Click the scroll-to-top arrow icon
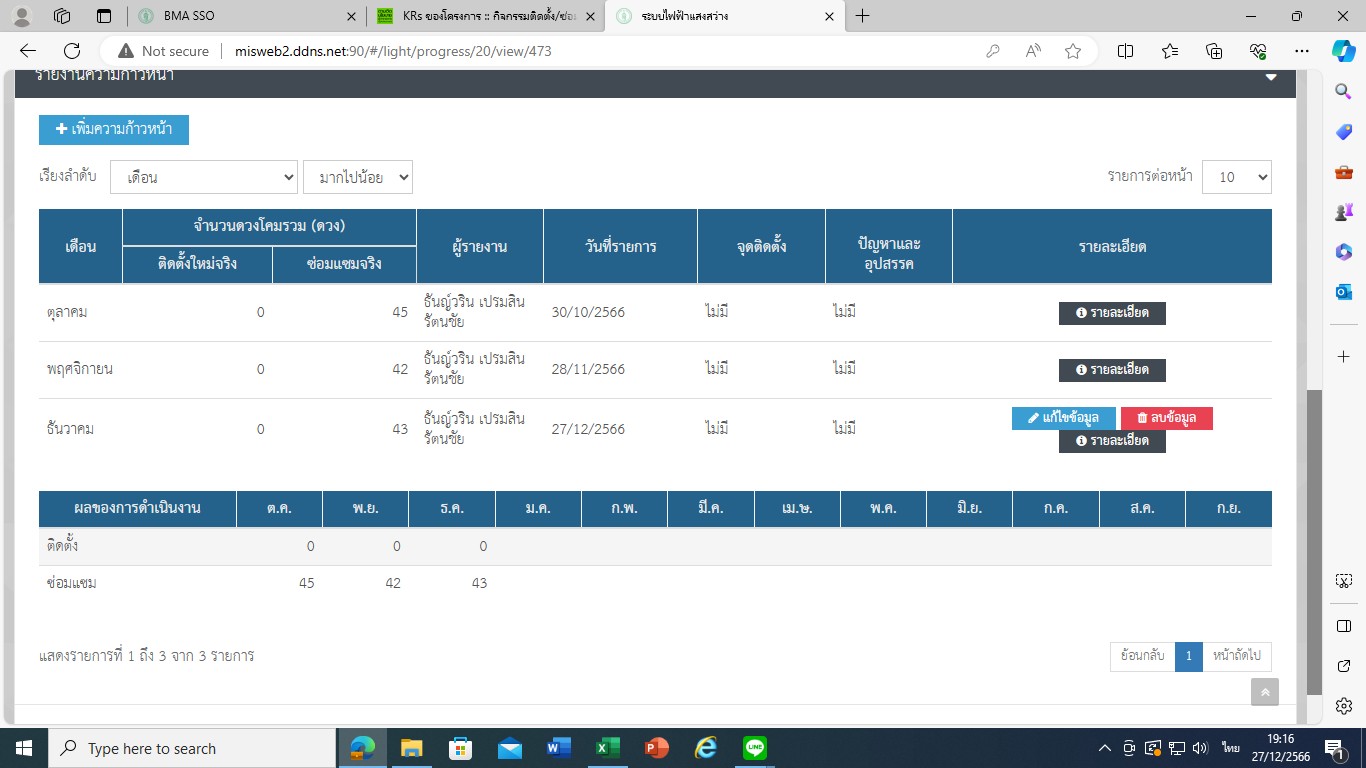1366x768 pixels. point(1264,692)
